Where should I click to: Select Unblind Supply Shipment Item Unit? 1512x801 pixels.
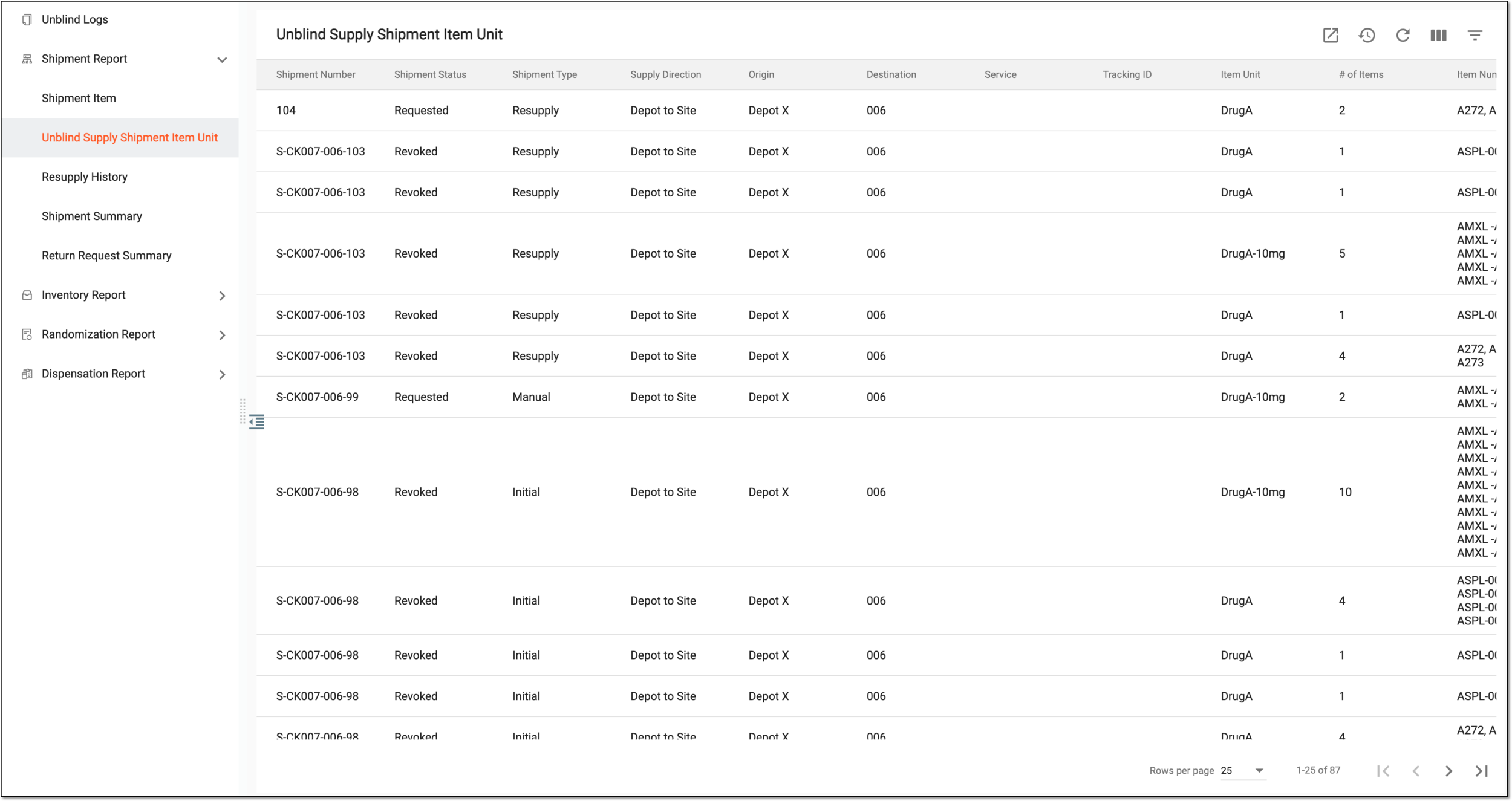pyautogui.click(x=129, y=137)
